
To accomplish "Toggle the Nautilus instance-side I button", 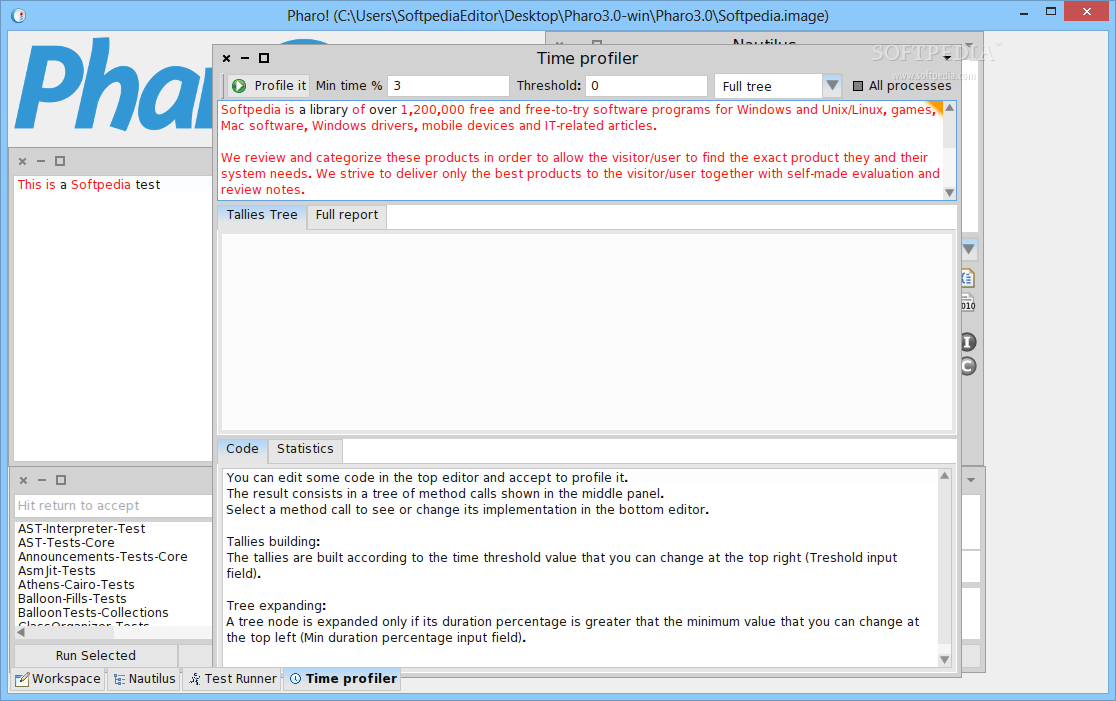I will coord(968,342).
